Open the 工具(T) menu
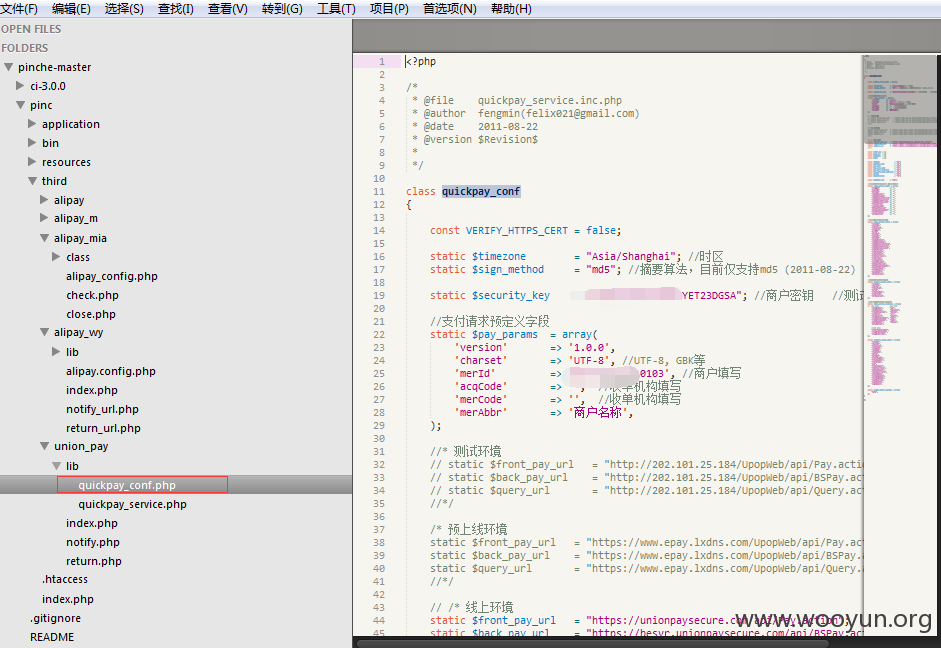The height and width of the screenshot is (648, 941). 336,9
